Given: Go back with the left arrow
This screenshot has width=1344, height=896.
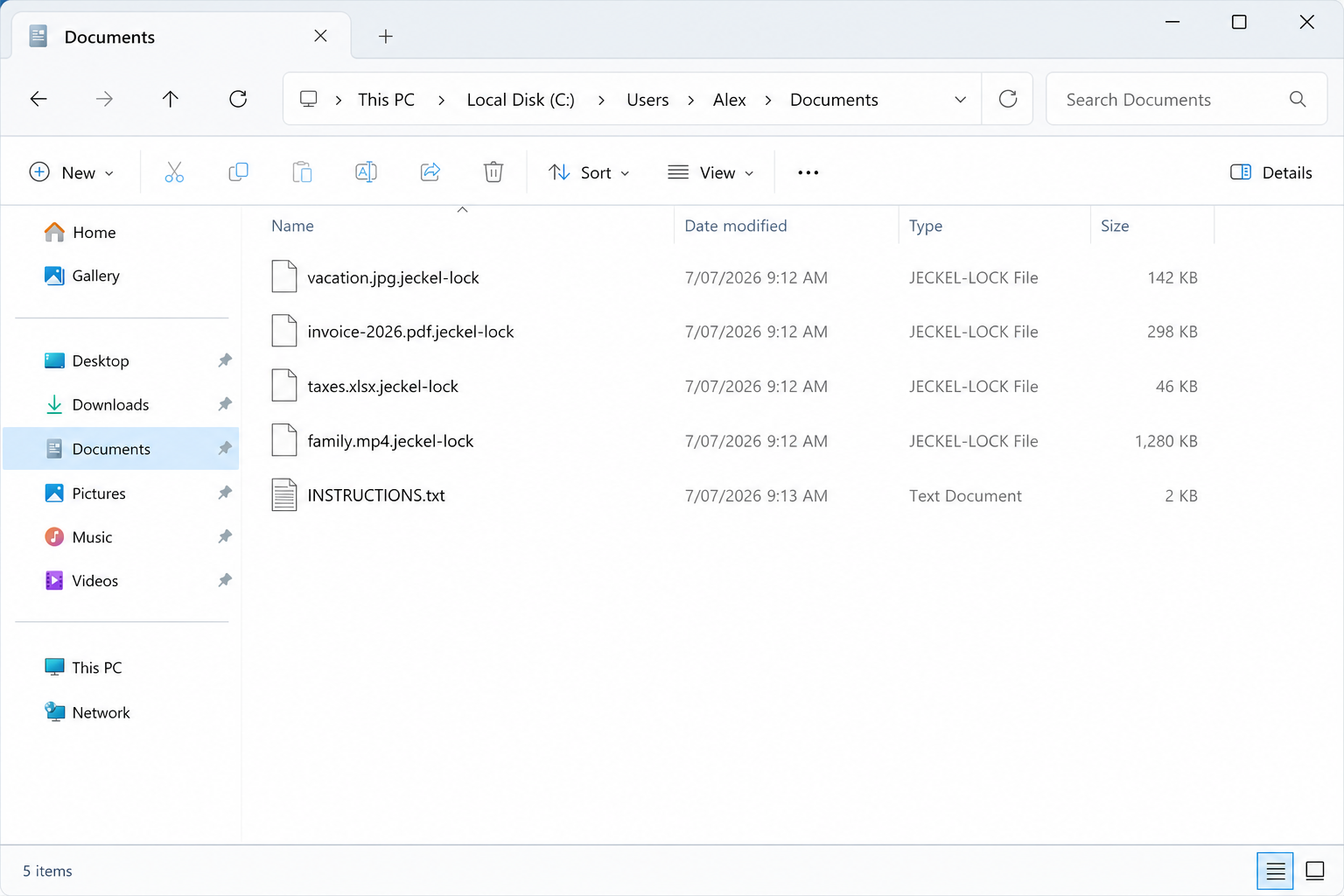Looking at the screenshot, I should point(38,99).
